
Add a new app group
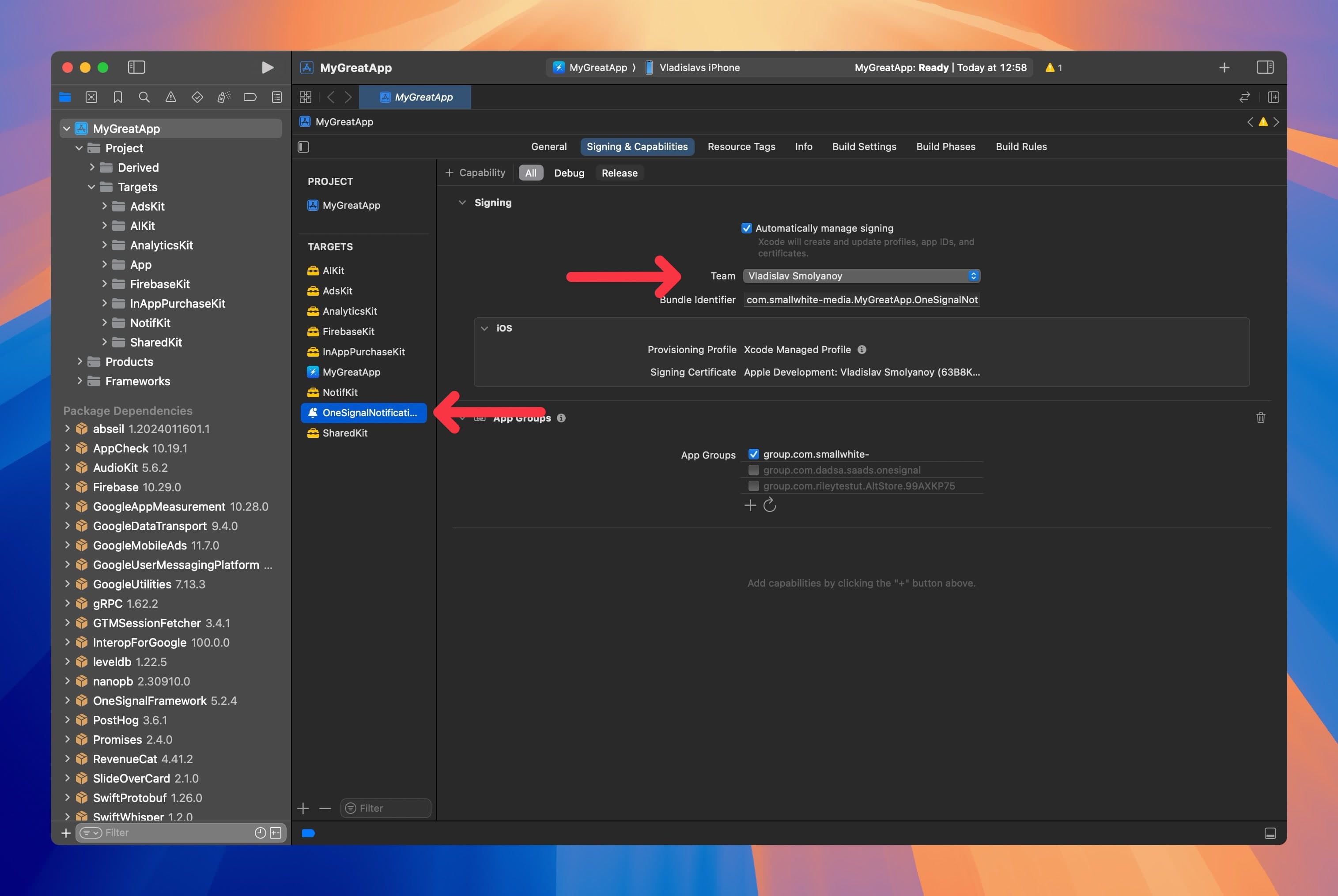pos(750,505)
